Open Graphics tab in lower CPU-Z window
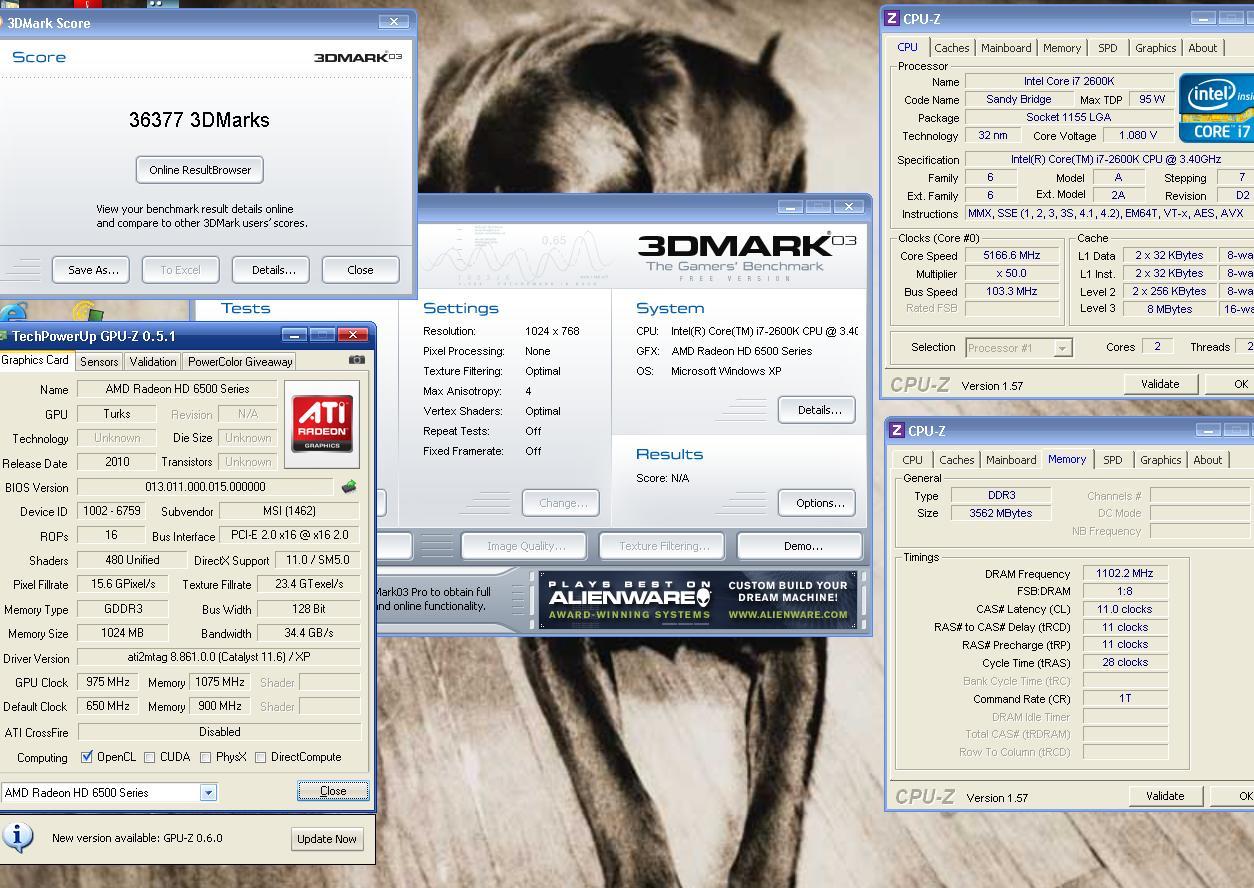The image size is (1254, 888). (1160, 460)
